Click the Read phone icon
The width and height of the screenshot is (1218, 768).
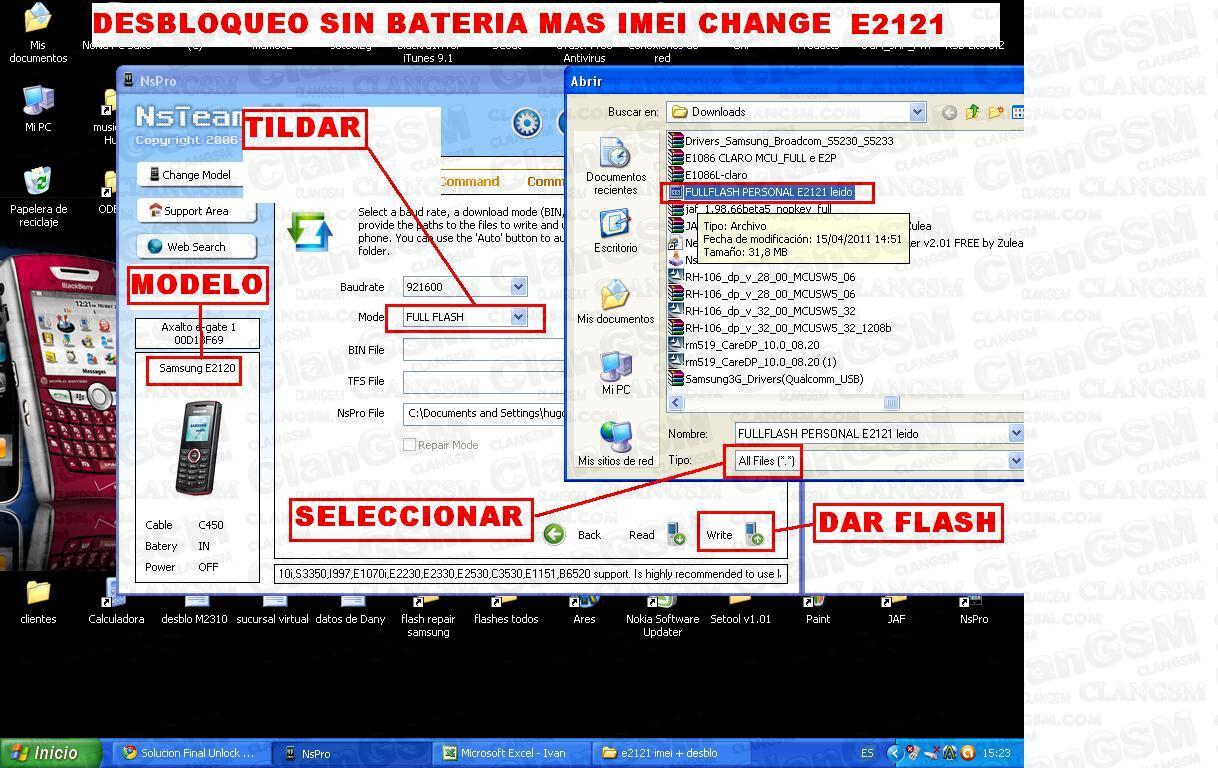pos(676,535)
